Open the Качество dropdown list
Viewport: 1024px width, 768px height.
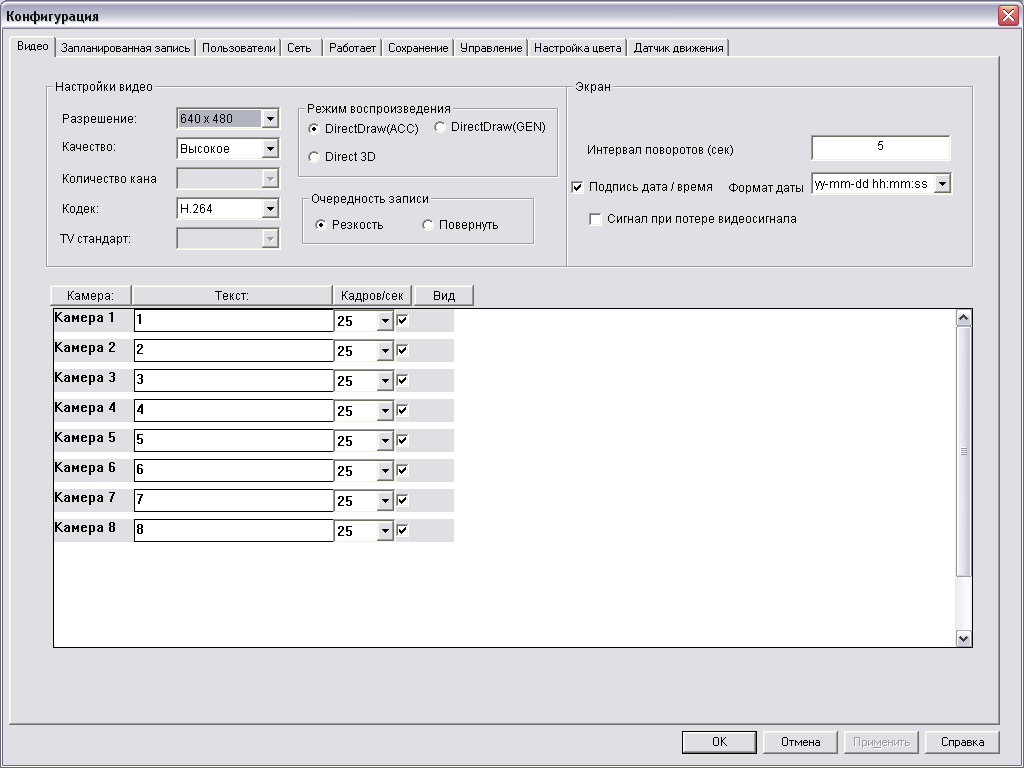pyautogui.click(x=269, y=149)
